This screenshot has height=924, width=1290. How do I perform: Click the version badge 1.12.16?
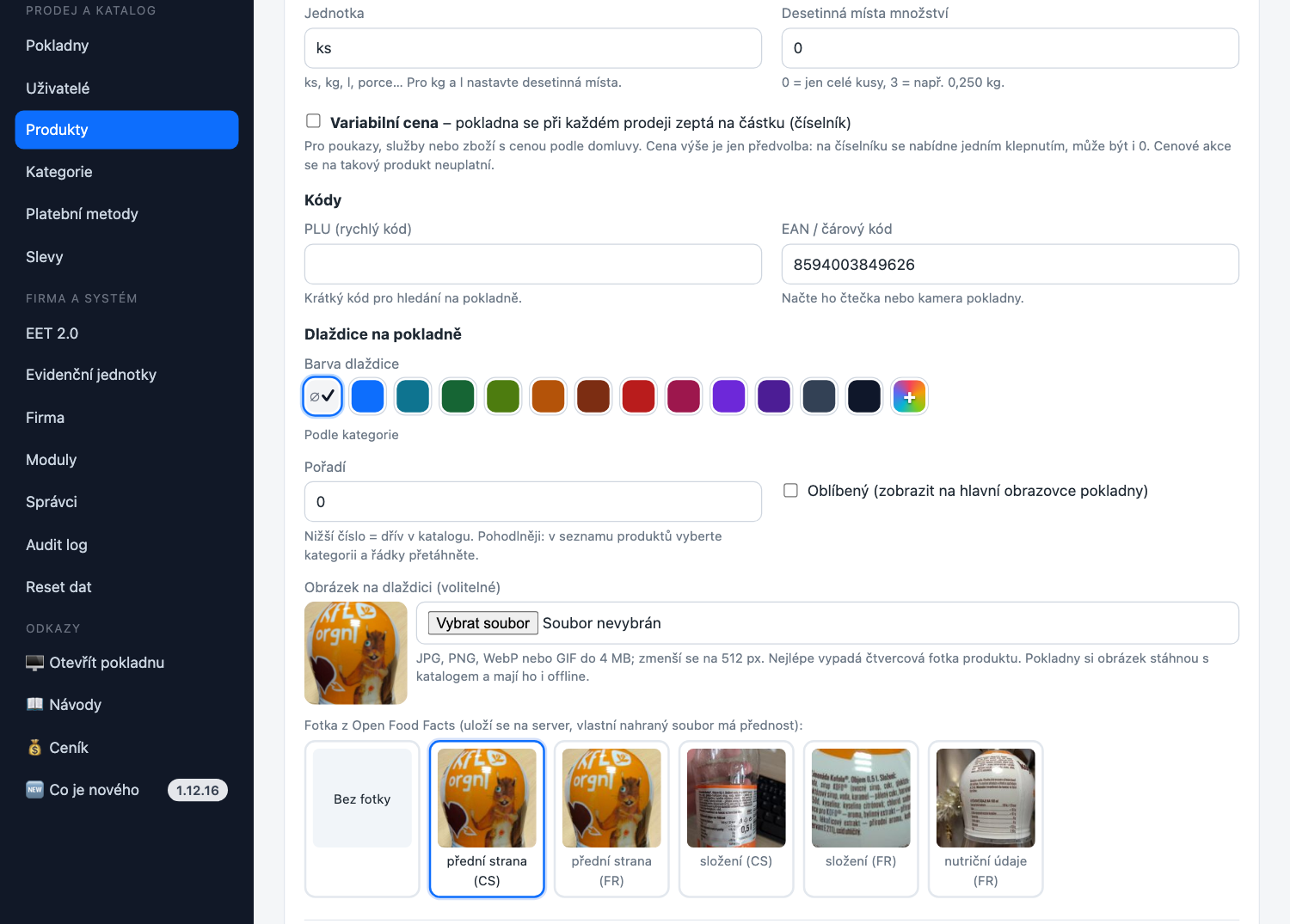coord(198,791)
